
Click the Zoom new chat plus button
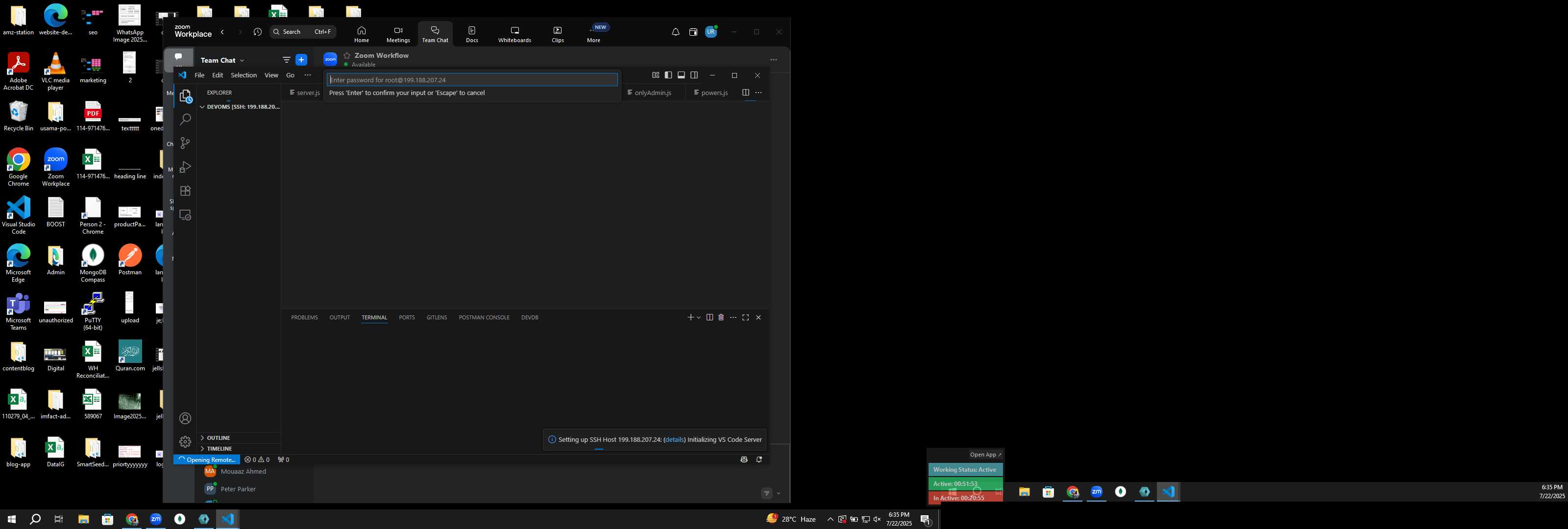point(301,60)
